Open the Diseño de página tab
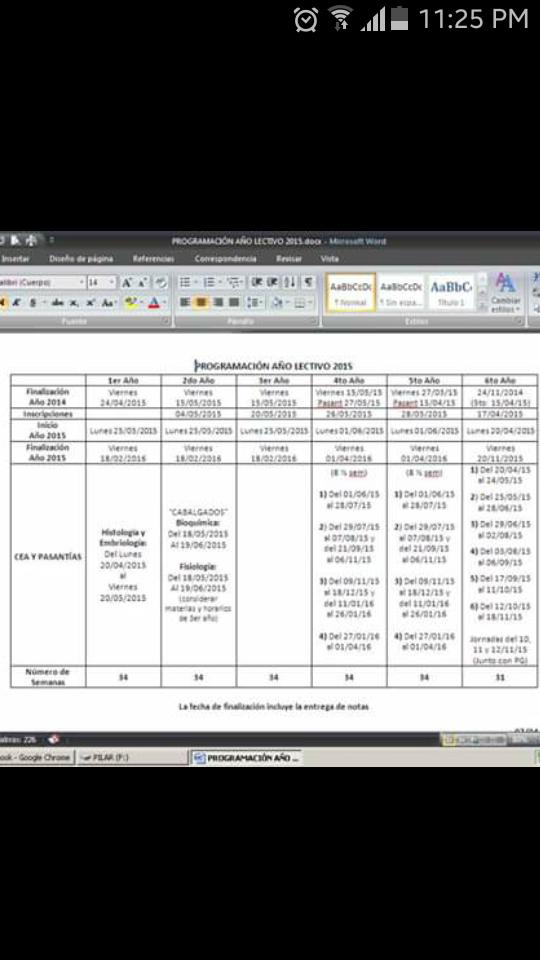This screenshot has width=540, height=960. coord(81,259)
